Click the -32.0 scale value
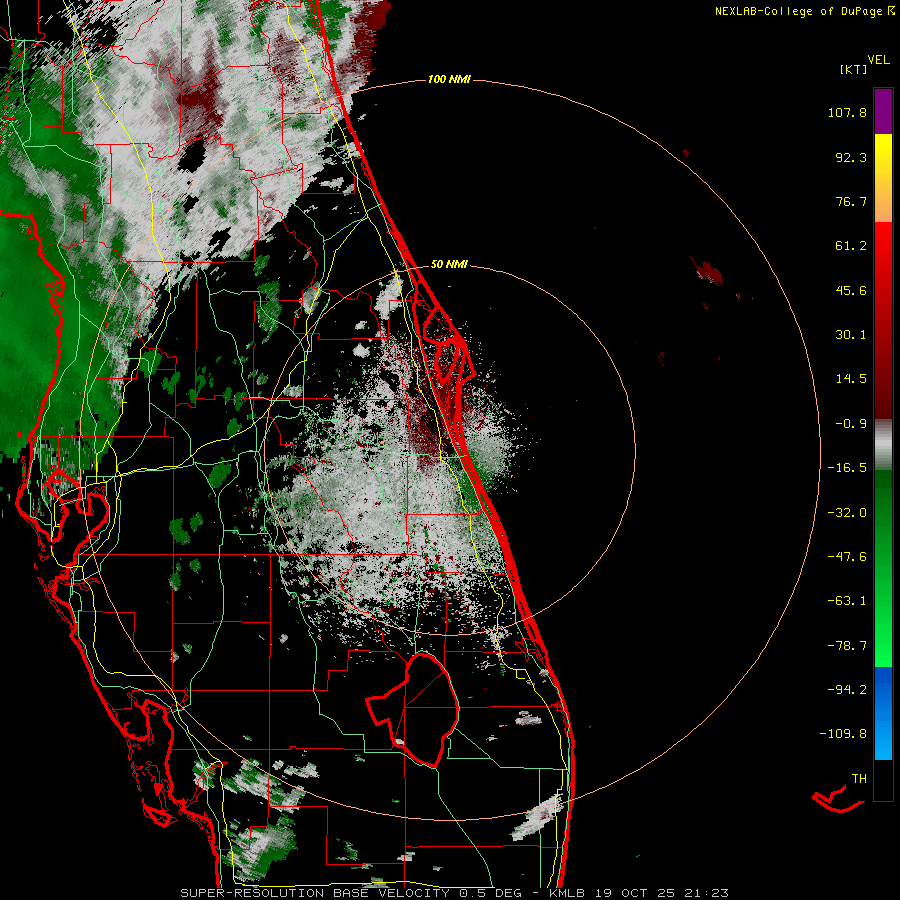900x900 pixels. (x=847, y=513)
